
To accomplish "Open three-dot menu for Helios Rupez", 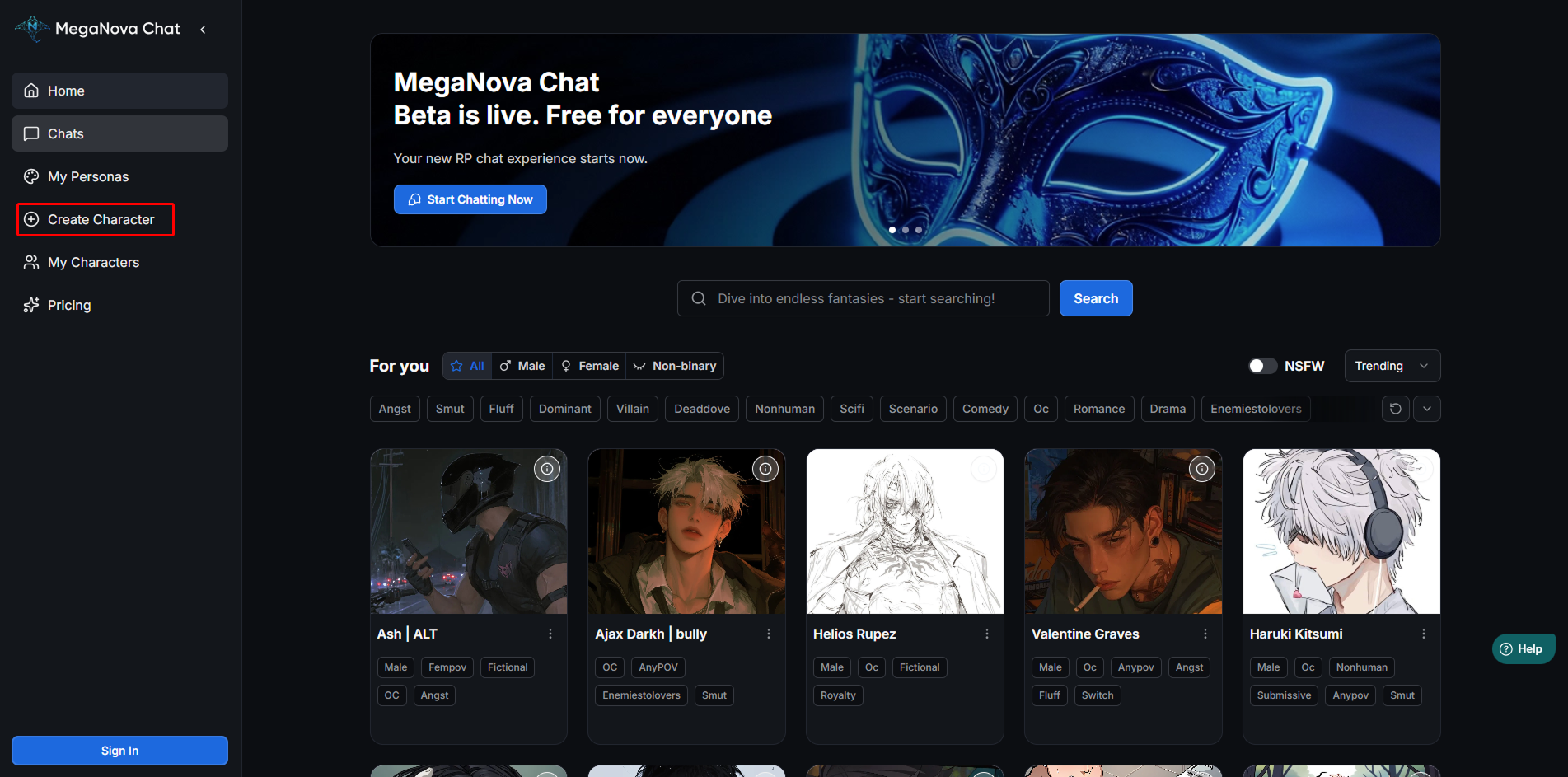I will click(986, 634).
